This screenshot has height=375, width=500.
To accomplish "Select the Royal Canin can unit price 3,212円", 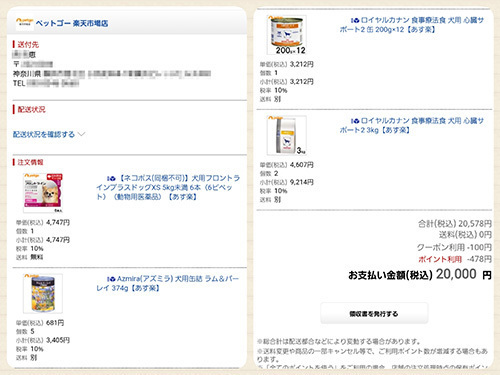I will click(302, 64).
